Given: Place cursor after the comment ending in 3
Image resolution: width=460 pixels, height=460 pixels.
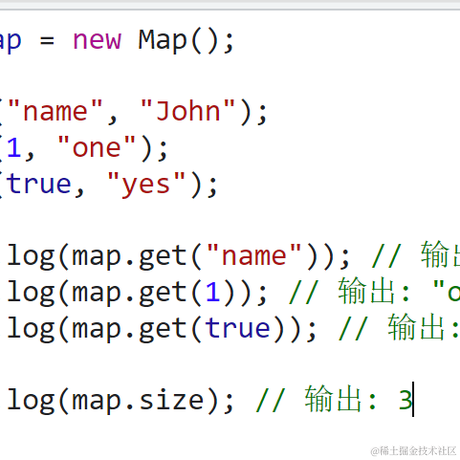Looking at the screenshot, I should point(413,399).
